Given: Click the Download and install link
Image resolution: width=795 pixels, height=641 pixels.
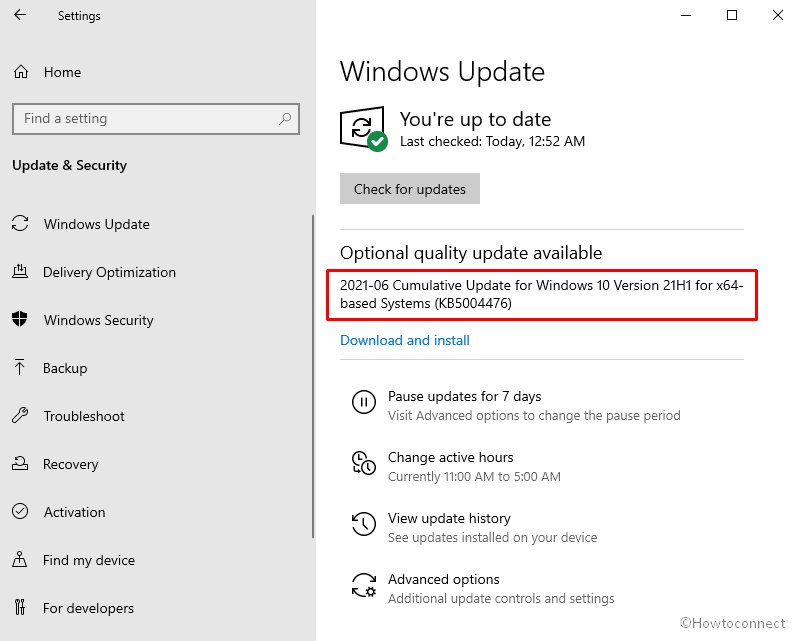Looking at the screenshot, I should point(405,340).
